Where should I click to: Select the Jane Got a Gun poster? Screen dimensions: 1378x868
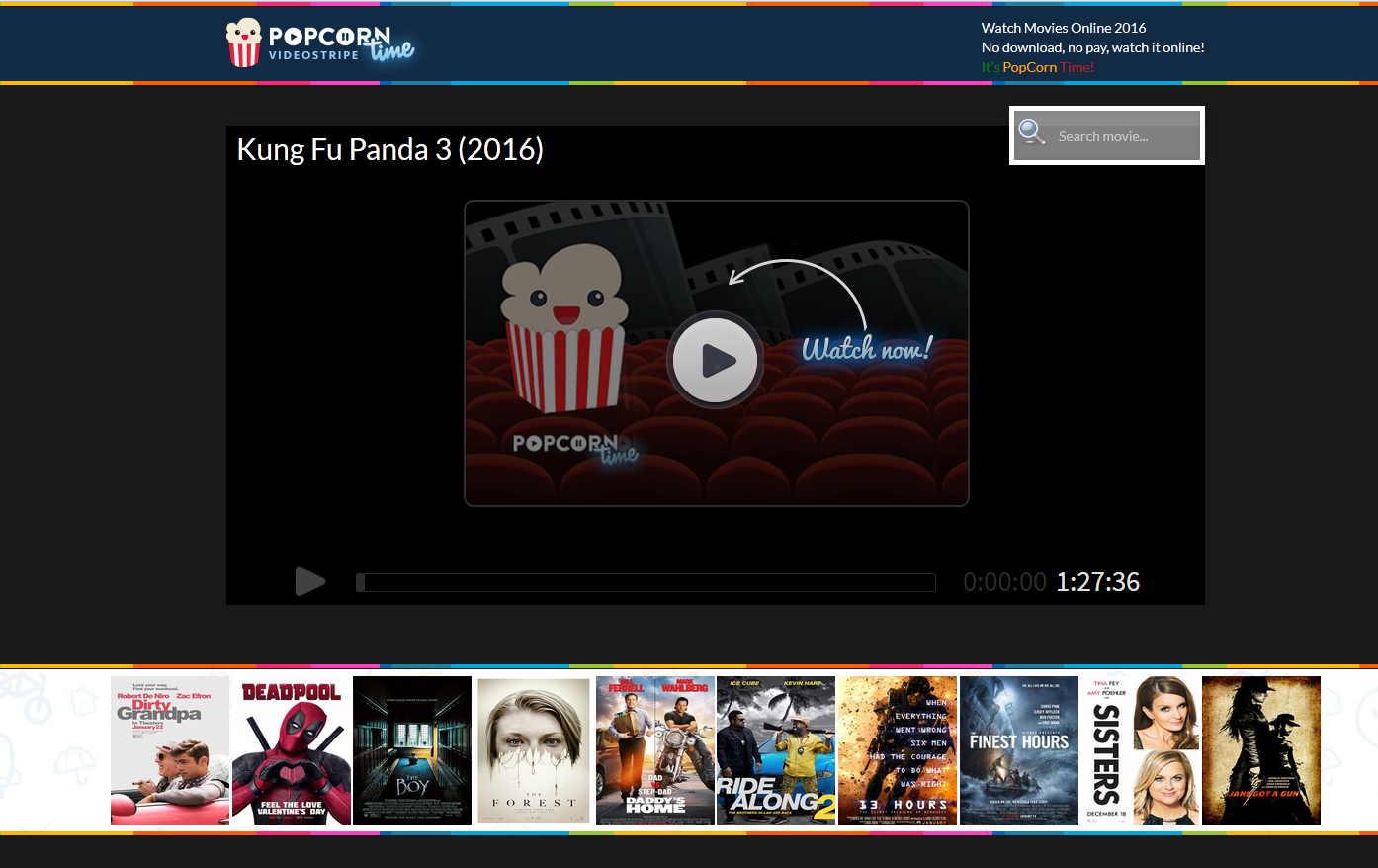[1261, 750]
